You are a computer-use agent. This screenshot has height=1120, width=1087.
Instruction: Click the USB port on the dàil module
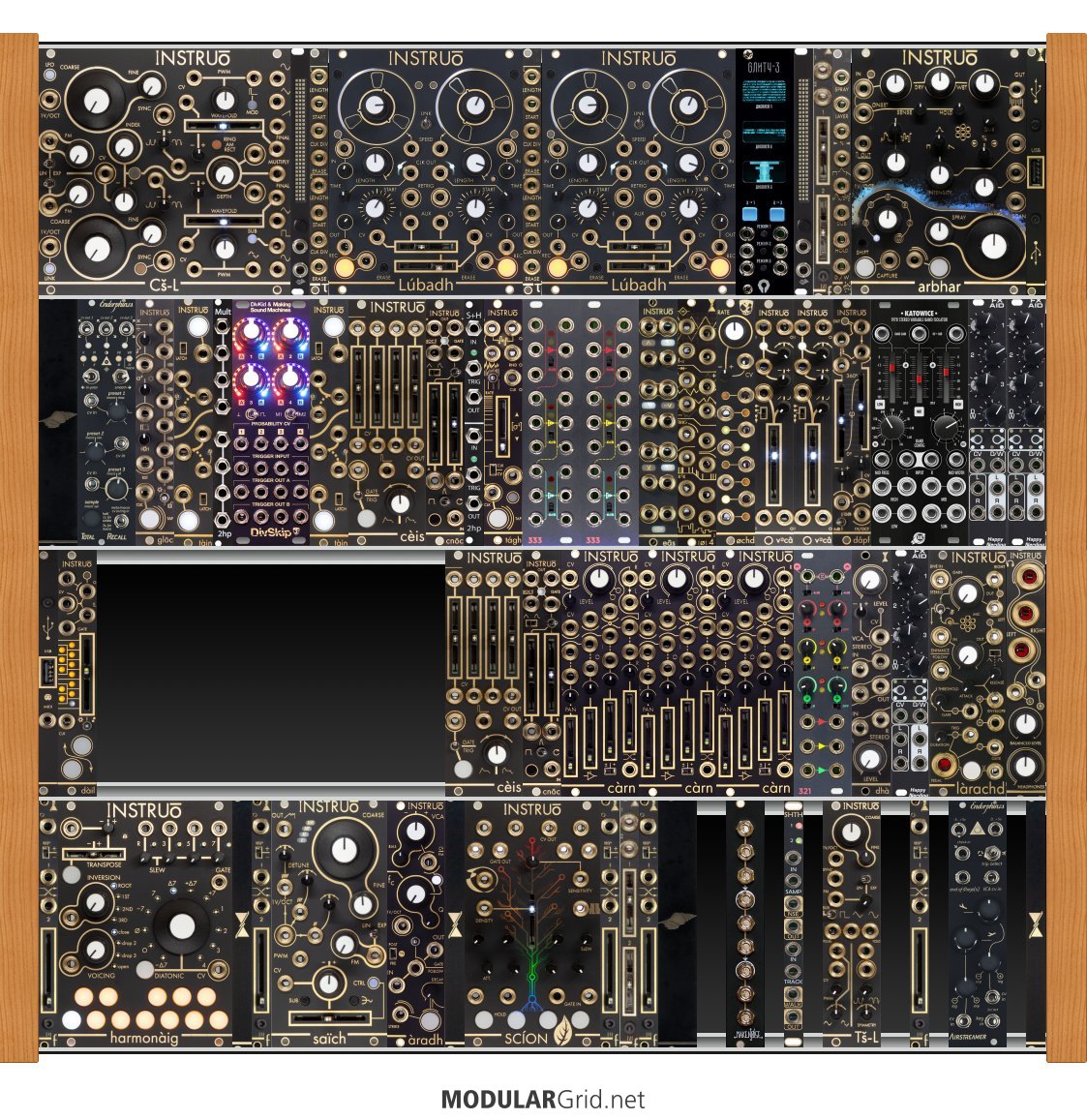[x=48, y=672]
